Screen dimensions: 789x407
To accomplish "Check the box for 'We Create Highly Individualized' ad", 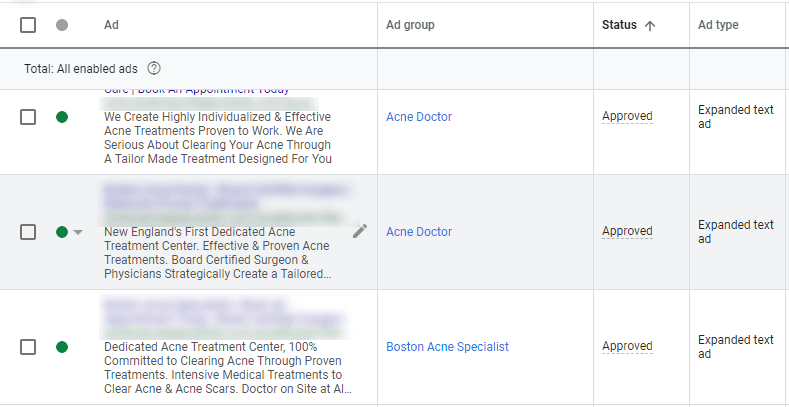I will 28,117.
